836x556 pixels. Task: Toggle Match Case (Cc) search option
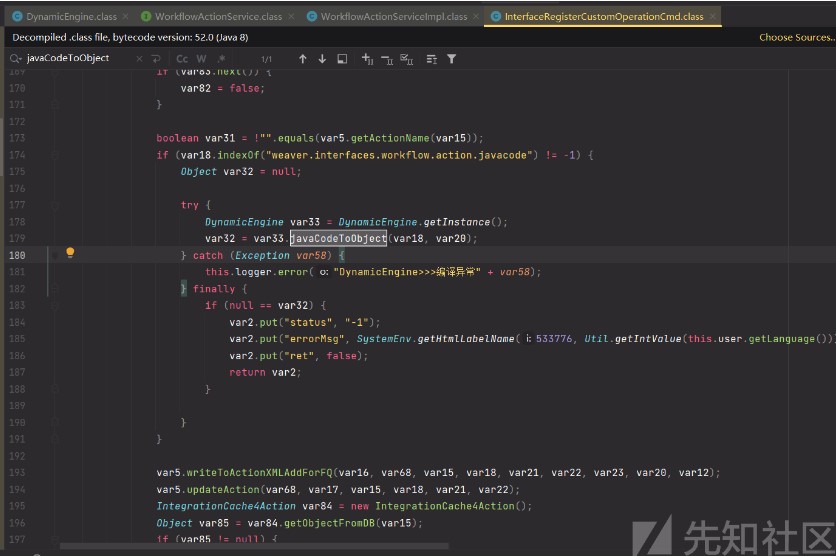click(182, 59)
